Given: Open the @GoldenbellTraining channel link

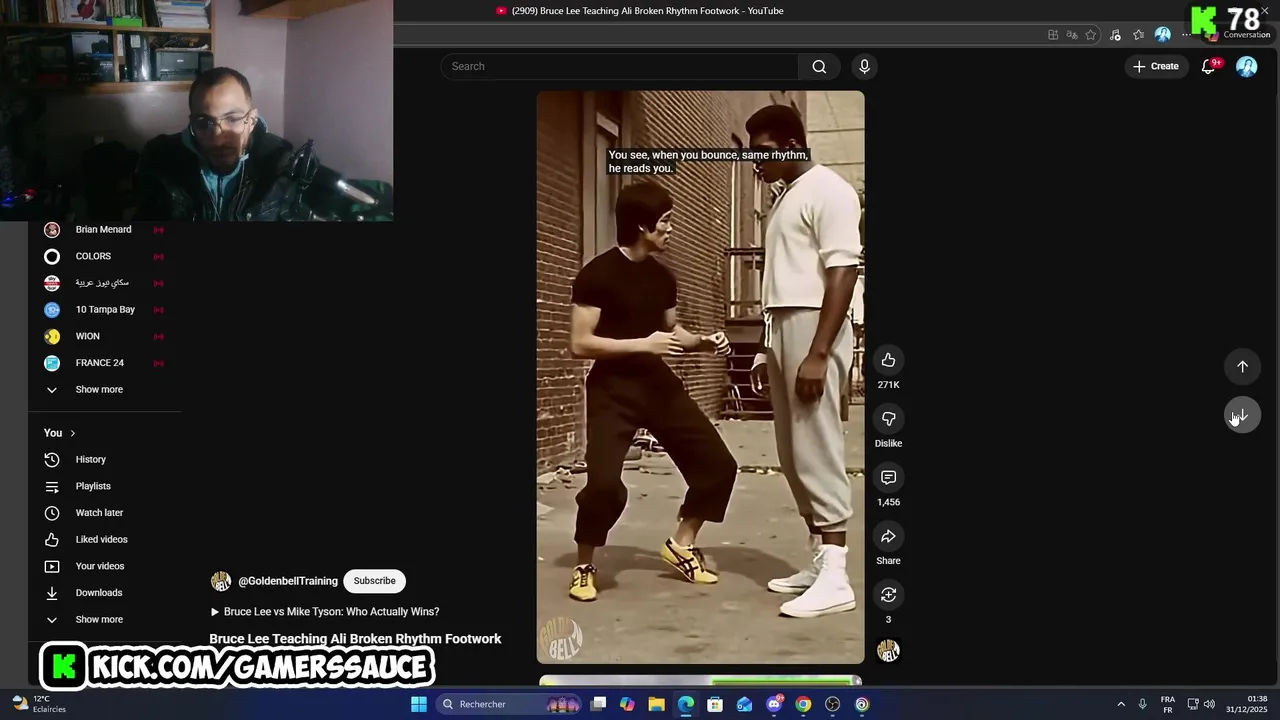Looking at the screenshot, I should coord(288,581).
